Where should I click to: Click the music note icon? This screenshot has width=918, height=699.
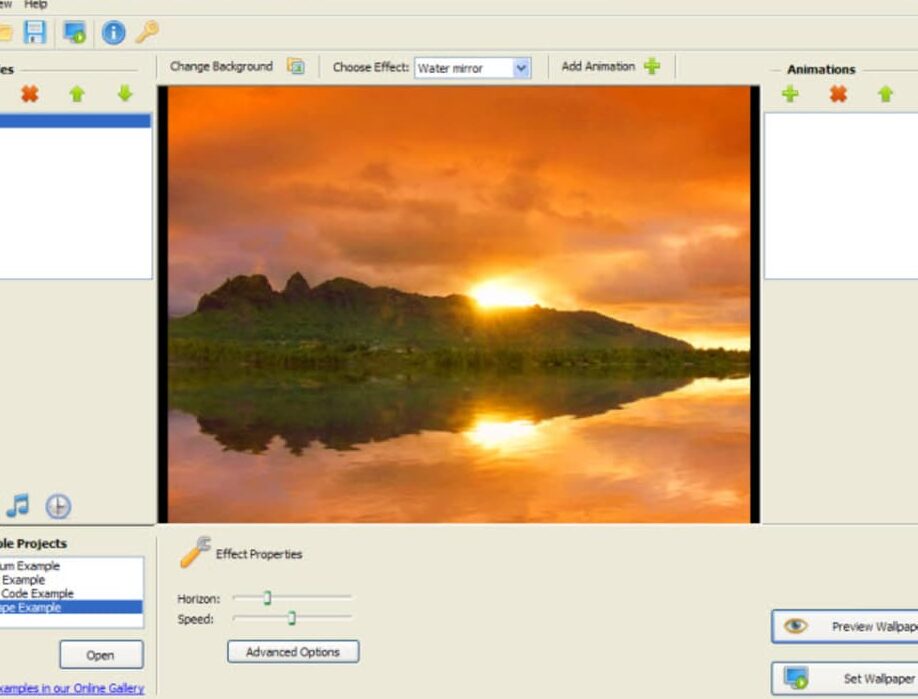(18, 506)
